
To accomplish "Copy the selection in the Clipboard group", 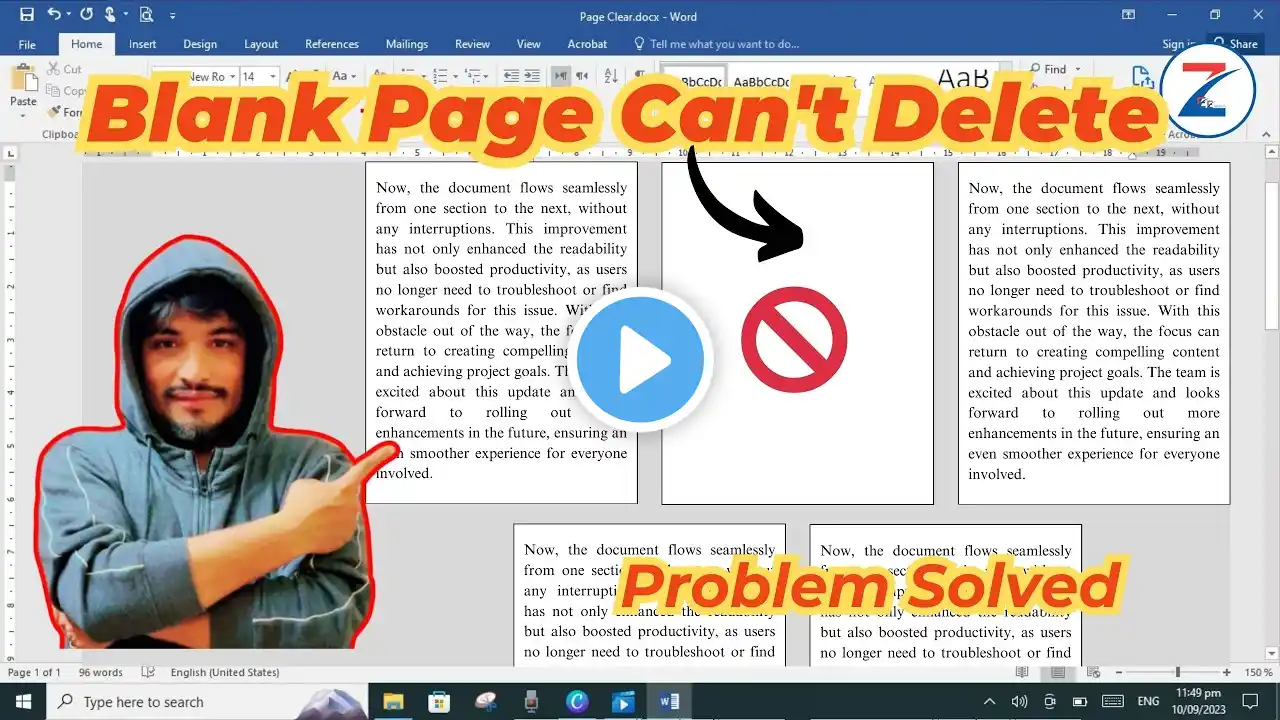I will (53, 91).
